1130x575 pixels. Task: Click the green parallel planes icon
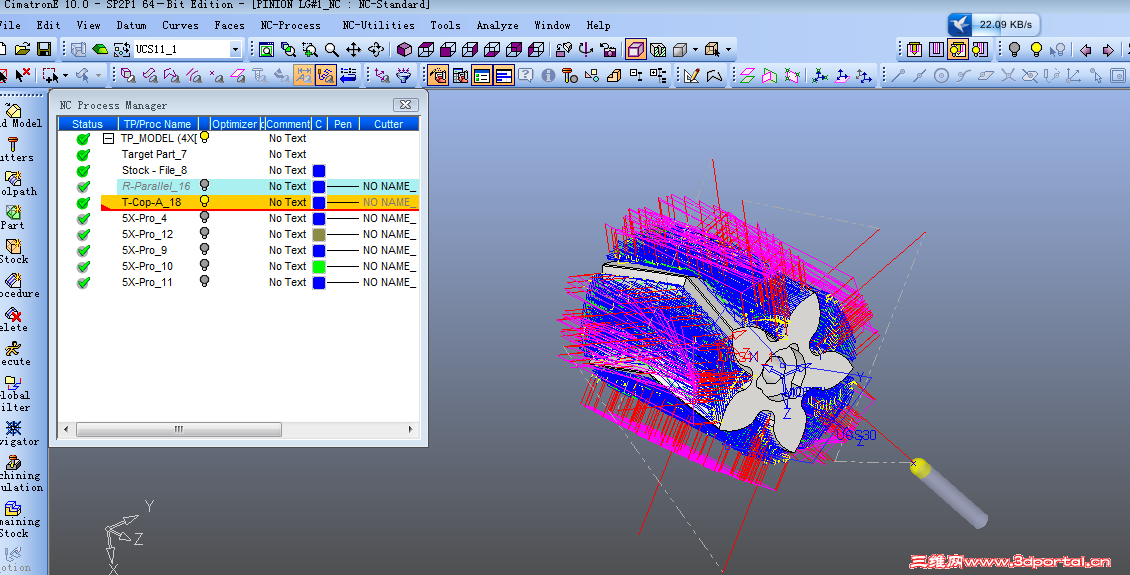tap(747, 75)
